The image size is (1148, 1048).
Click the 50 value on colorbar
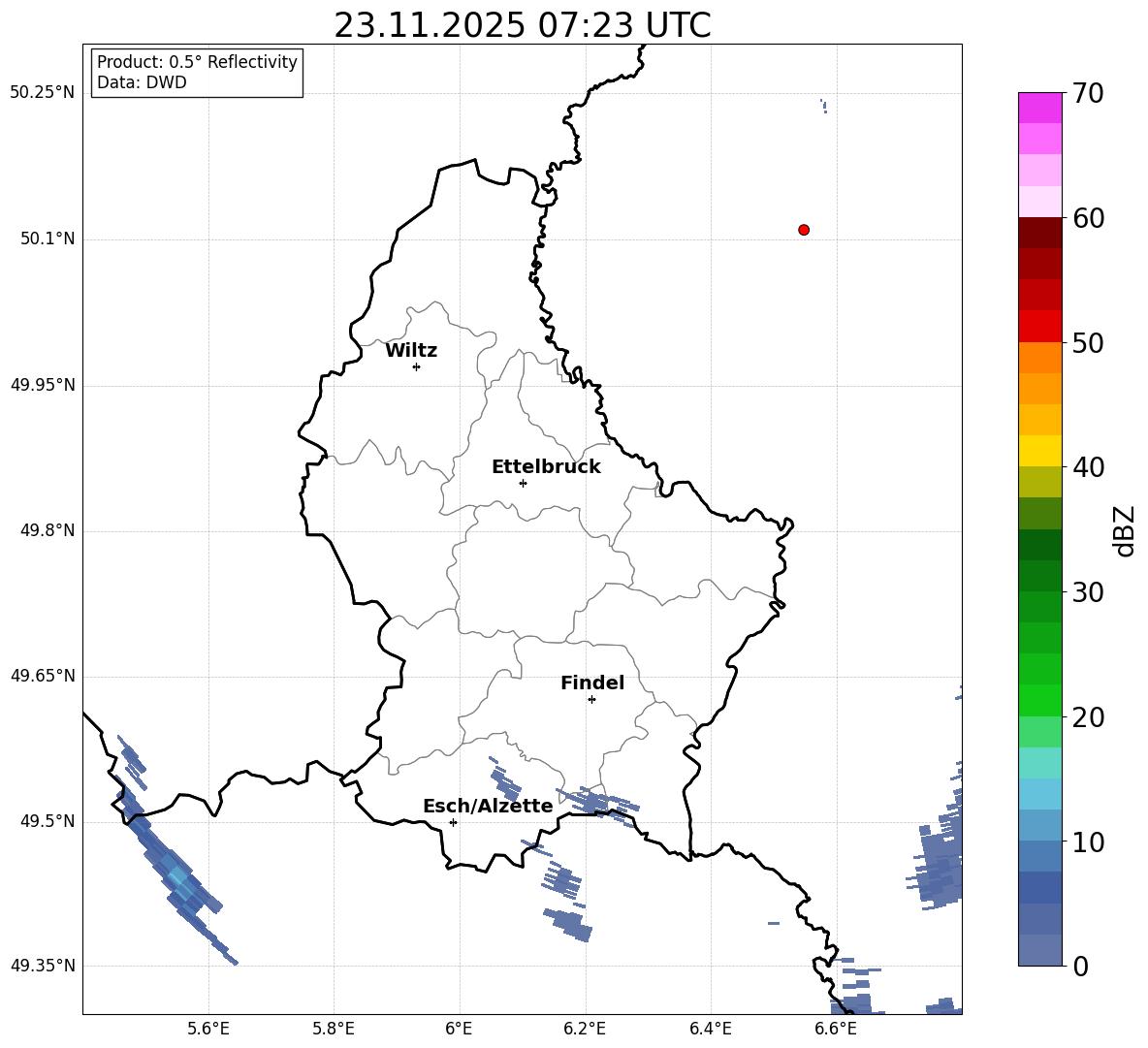point(1088,343)
